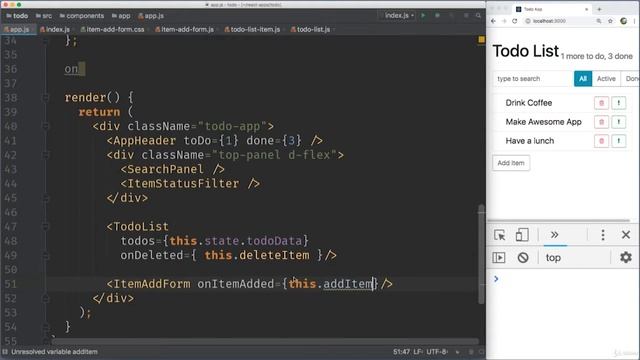Click the browser back arrow
Viewport: 640px width, 360px height.
coord(493,21)
